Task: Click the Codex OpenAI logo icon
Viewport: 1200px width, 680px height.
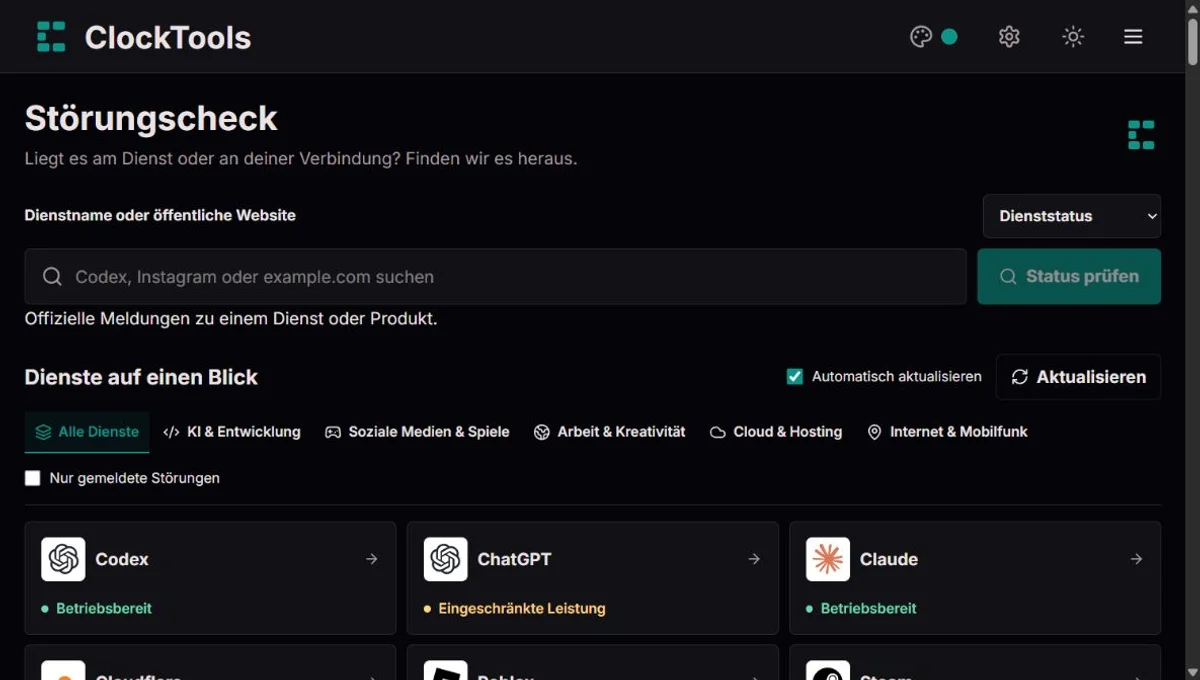Action: pyautogui.click(x=63, y=559)
